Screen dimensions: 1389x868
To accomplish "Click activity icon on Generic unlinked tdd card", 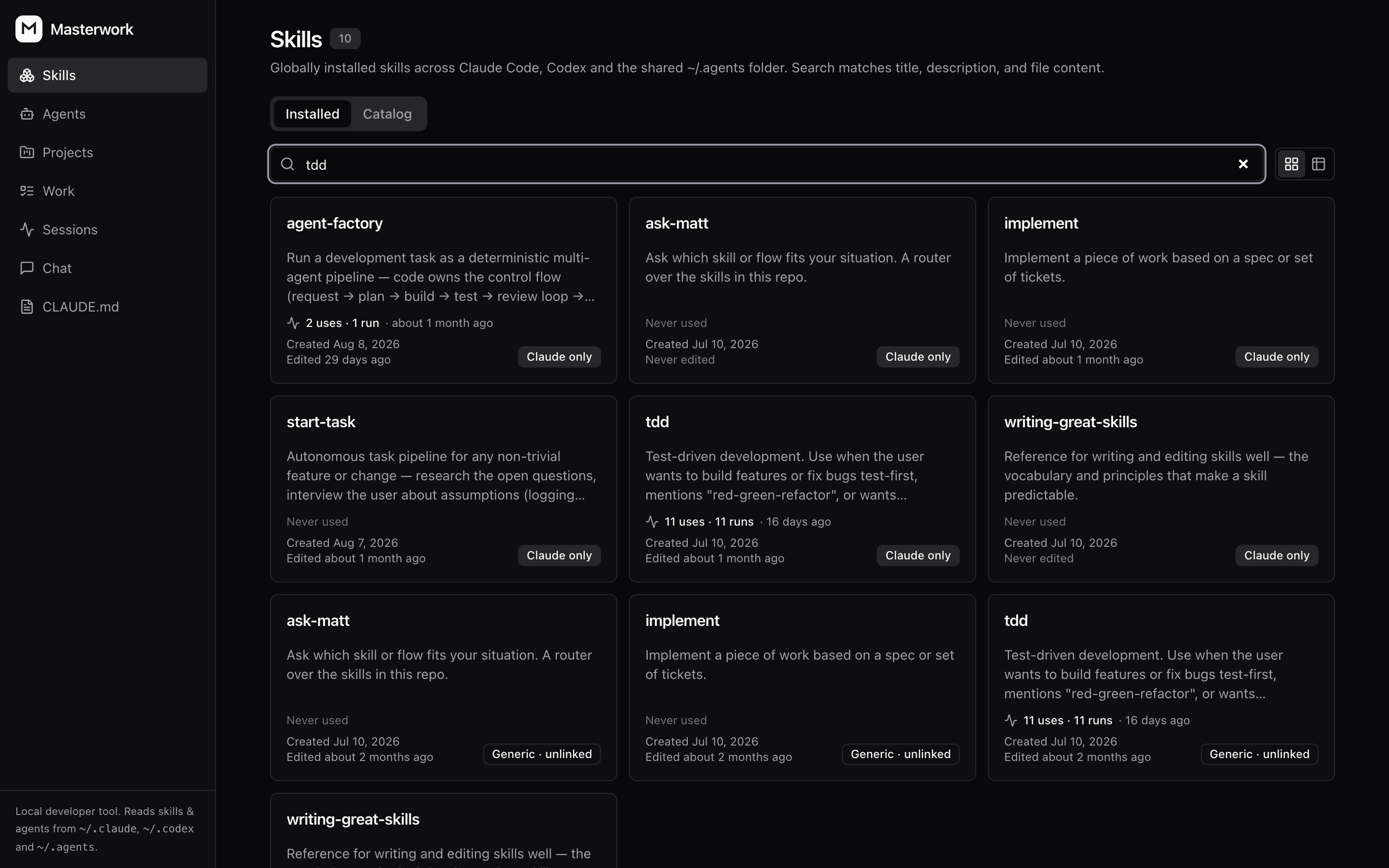I will (1011, 720).
